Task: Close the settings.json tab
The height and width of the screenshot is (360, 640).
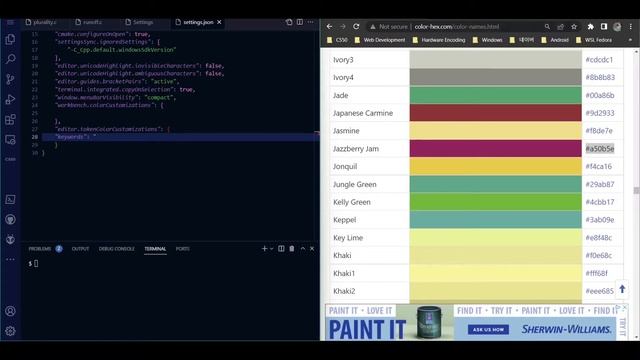Action: click(x=219, y=22)
